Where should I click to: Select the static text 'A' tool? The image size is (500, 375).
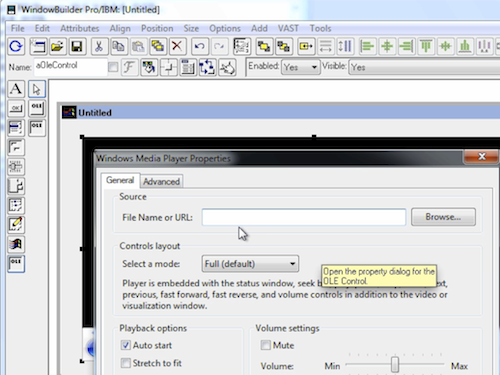click(16, 89)
